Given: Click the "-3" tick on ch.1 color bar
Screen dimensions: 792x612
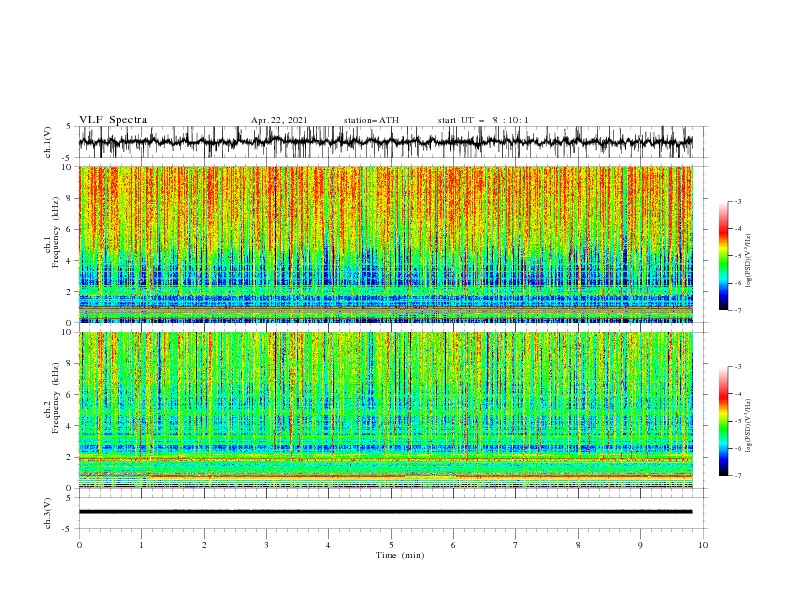Looking at the screenshot, I should (737, 201).
